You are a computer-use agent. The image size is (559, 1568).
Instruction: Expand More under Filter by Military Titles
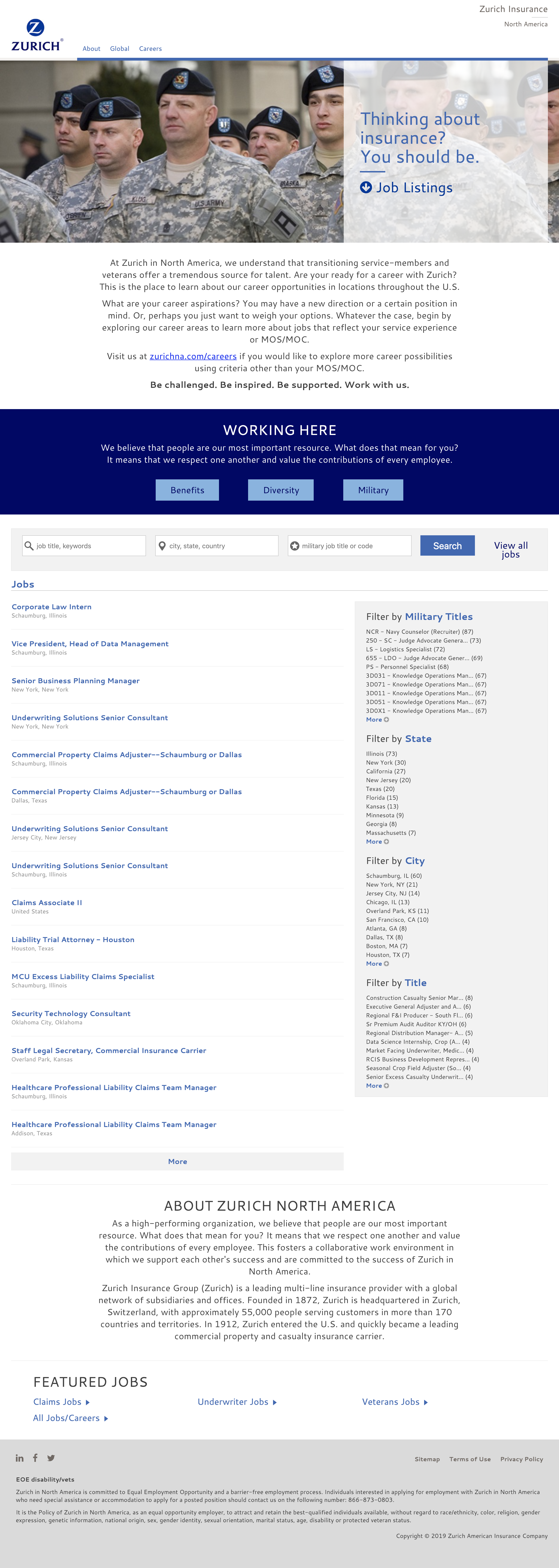tap(377, 720)
